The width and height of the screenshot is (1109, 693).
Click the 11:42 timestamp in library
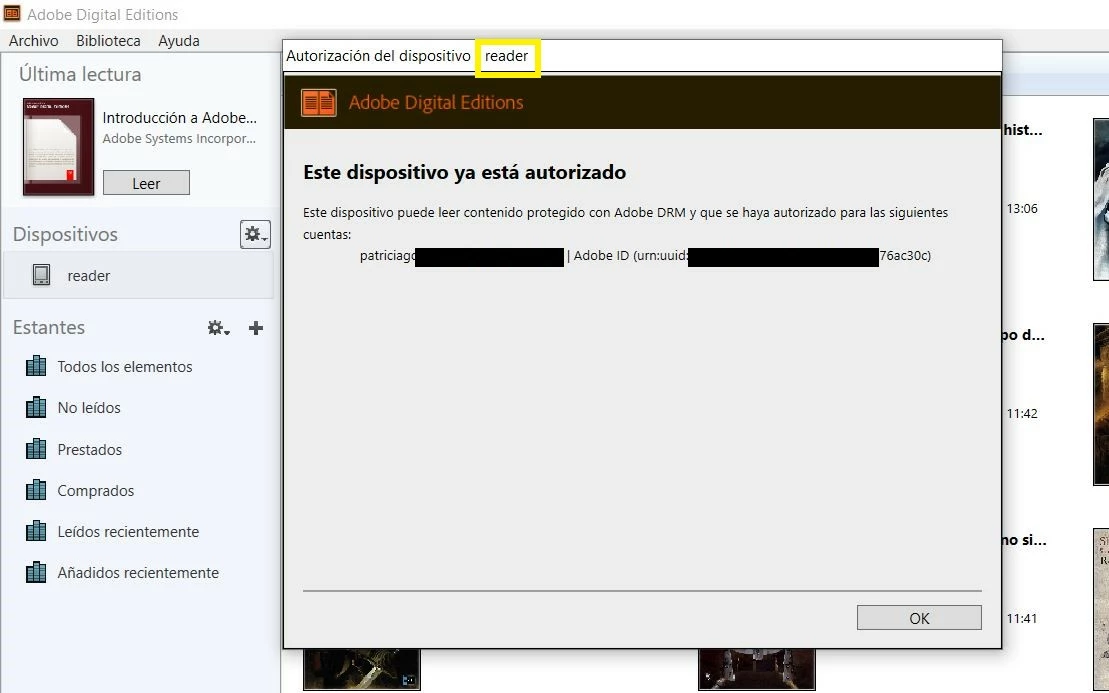pyautogui.click(x=1022, y=414)
